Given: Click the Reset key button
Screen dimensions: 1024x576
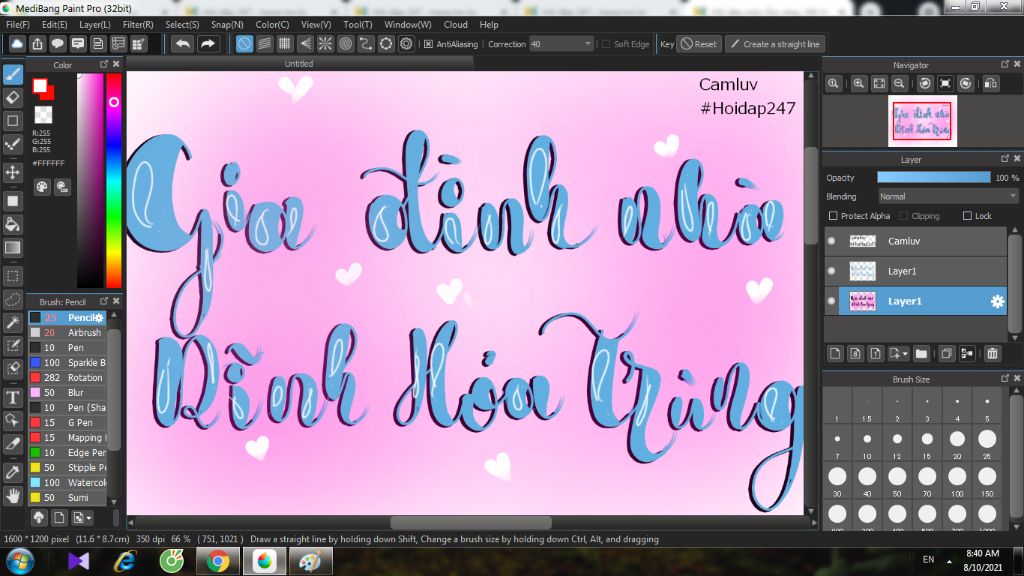Looking at the screenshot, I should (699, 44).
